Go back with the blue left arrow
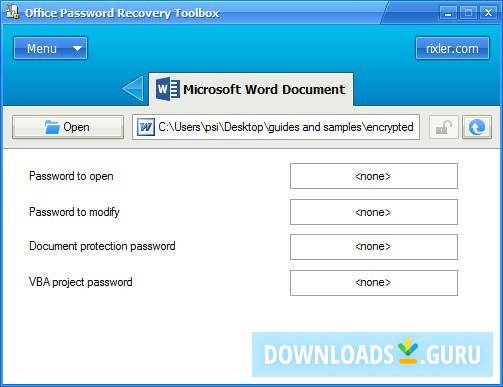The width and height of the screenshot is (503, 387). click(133, 89)
